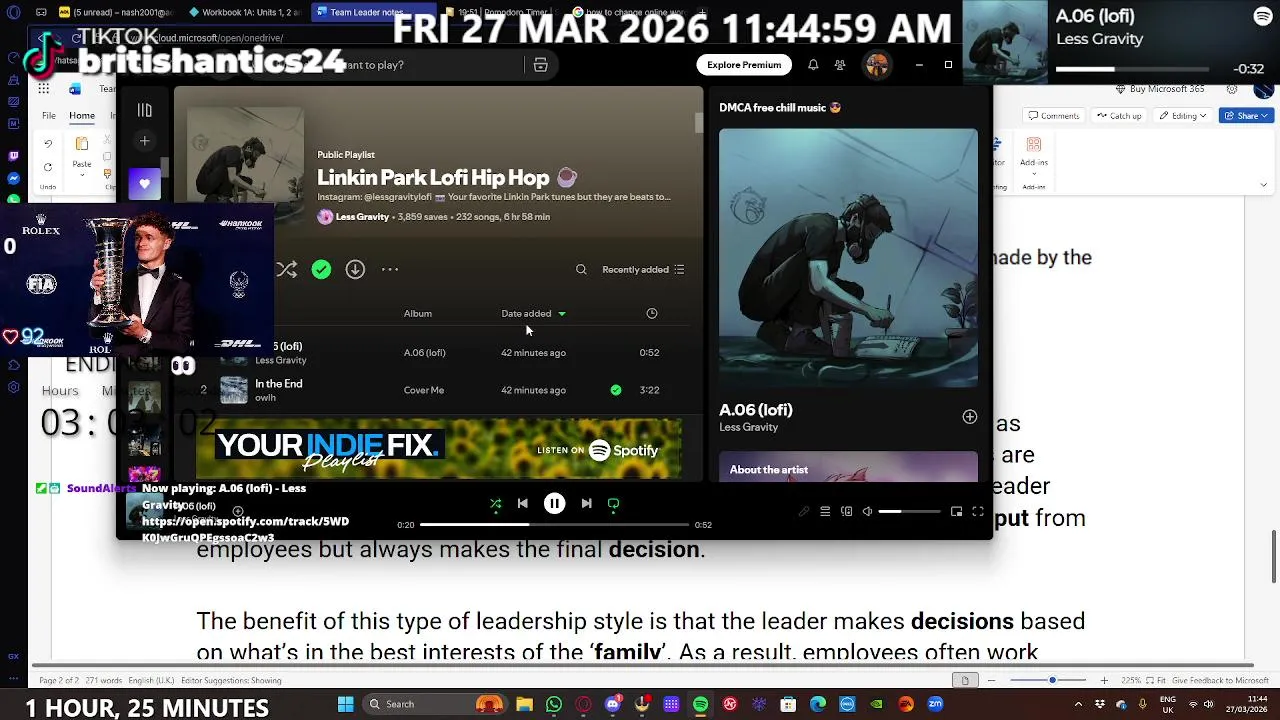
Task: Expand the Word ribbon chevron
Action: pos(1263,185)
